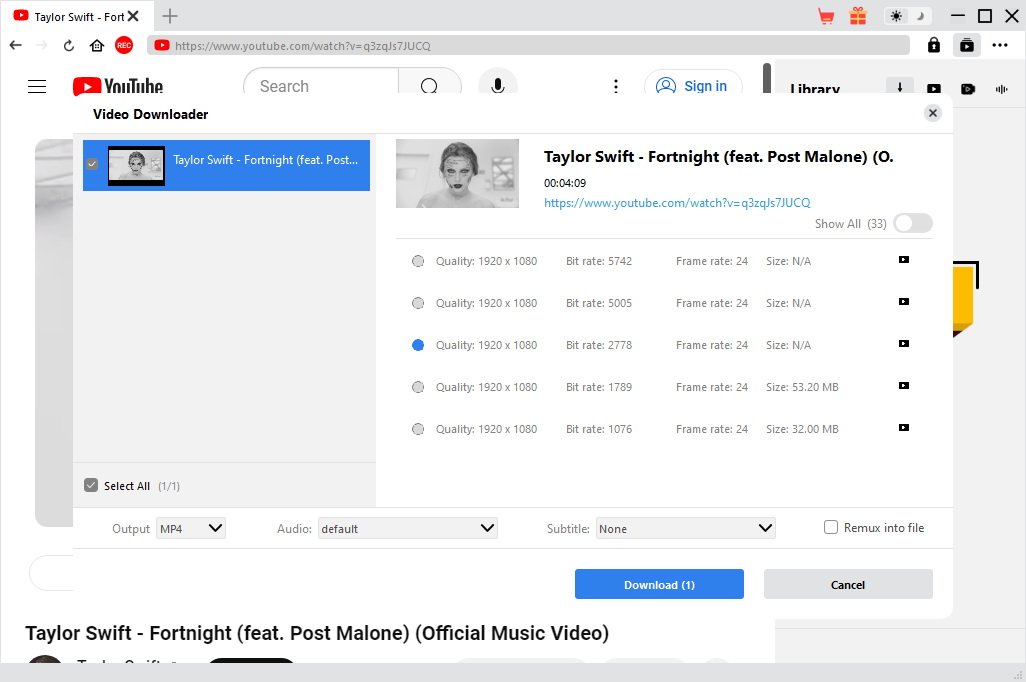
Task: Click the YouTube Sign in button
Action: (693, 86)
